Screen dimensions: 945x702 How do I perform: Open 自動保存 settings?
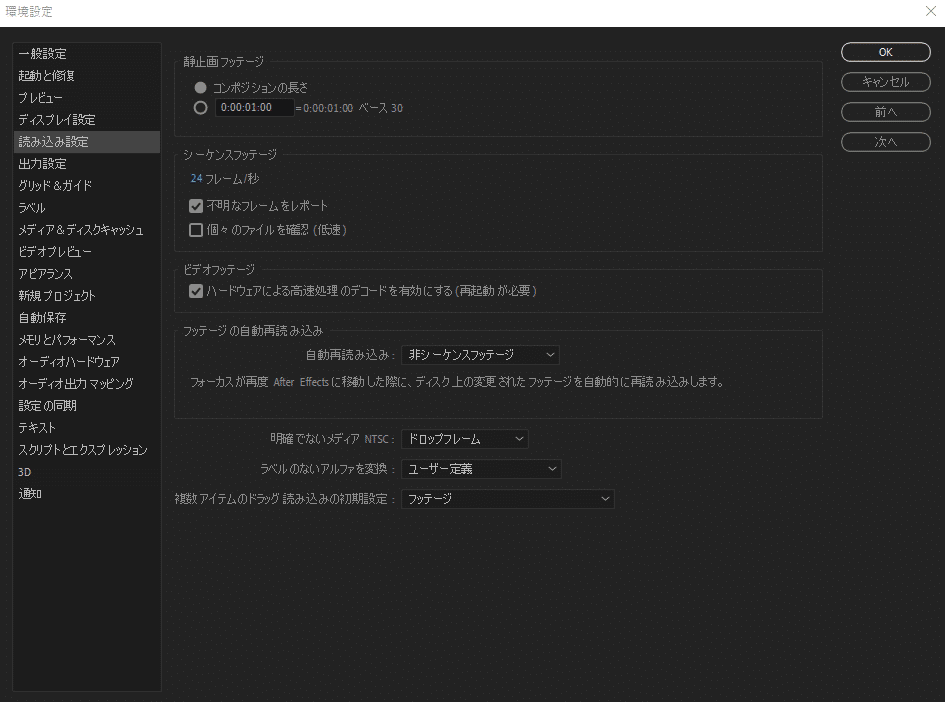87,318
